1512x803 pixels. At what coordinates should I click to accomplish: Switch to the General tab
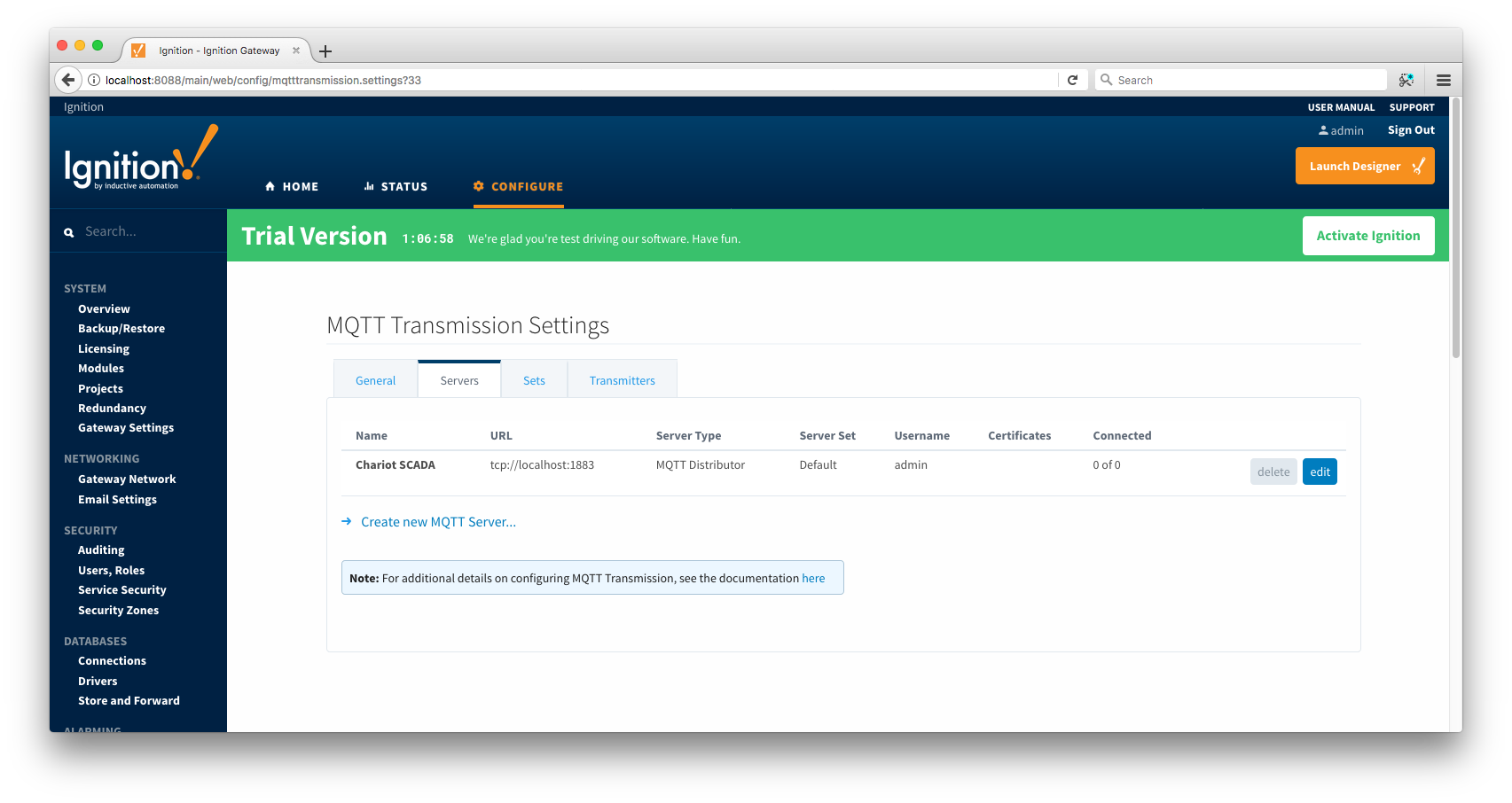click(376, 380)
